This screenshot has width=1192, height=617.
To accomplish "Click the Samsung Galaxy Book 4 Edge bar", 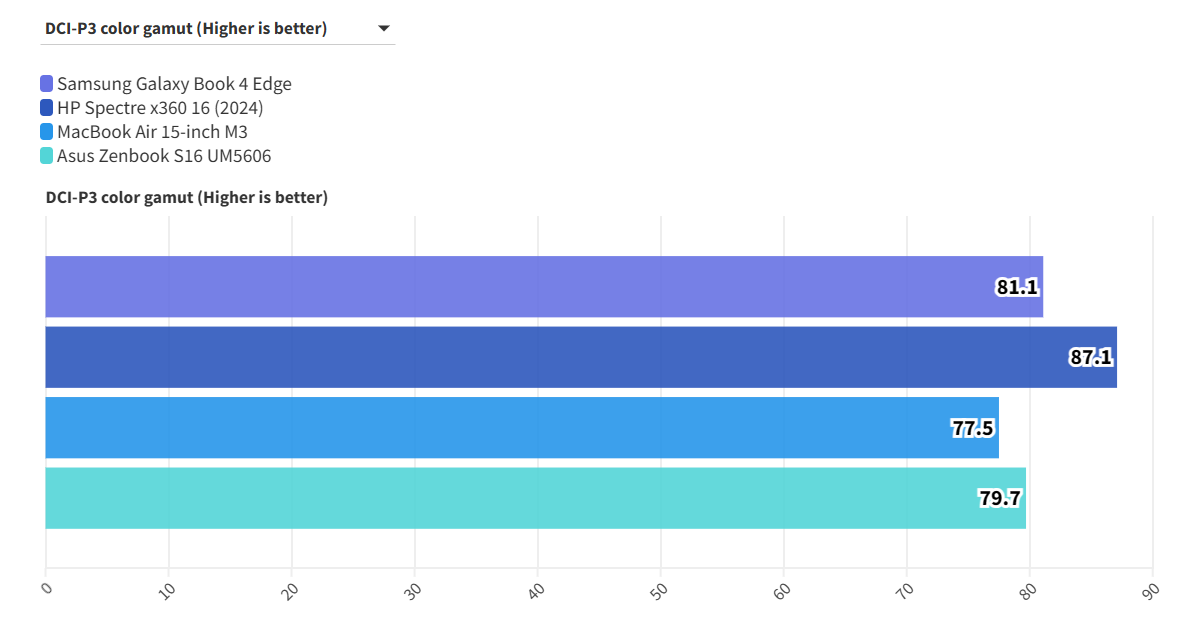I will pos(500,287).
